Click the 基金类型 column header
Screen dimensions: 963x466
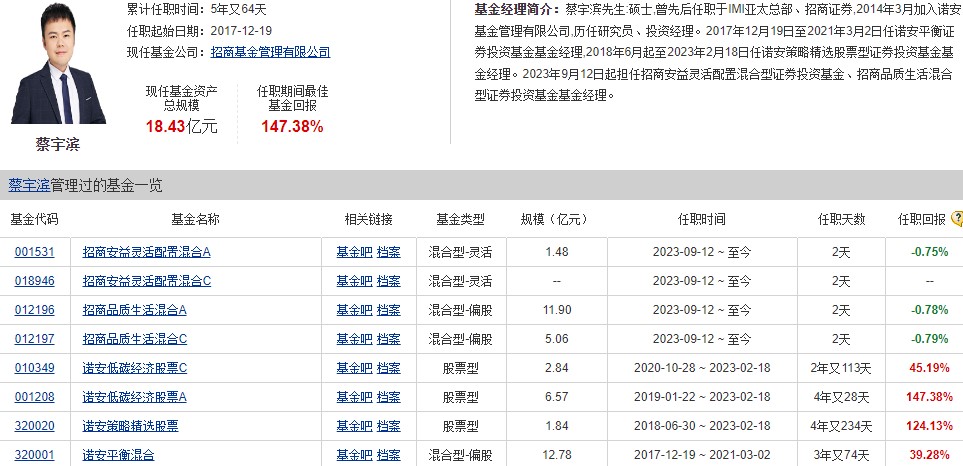[x=460, y=219]
